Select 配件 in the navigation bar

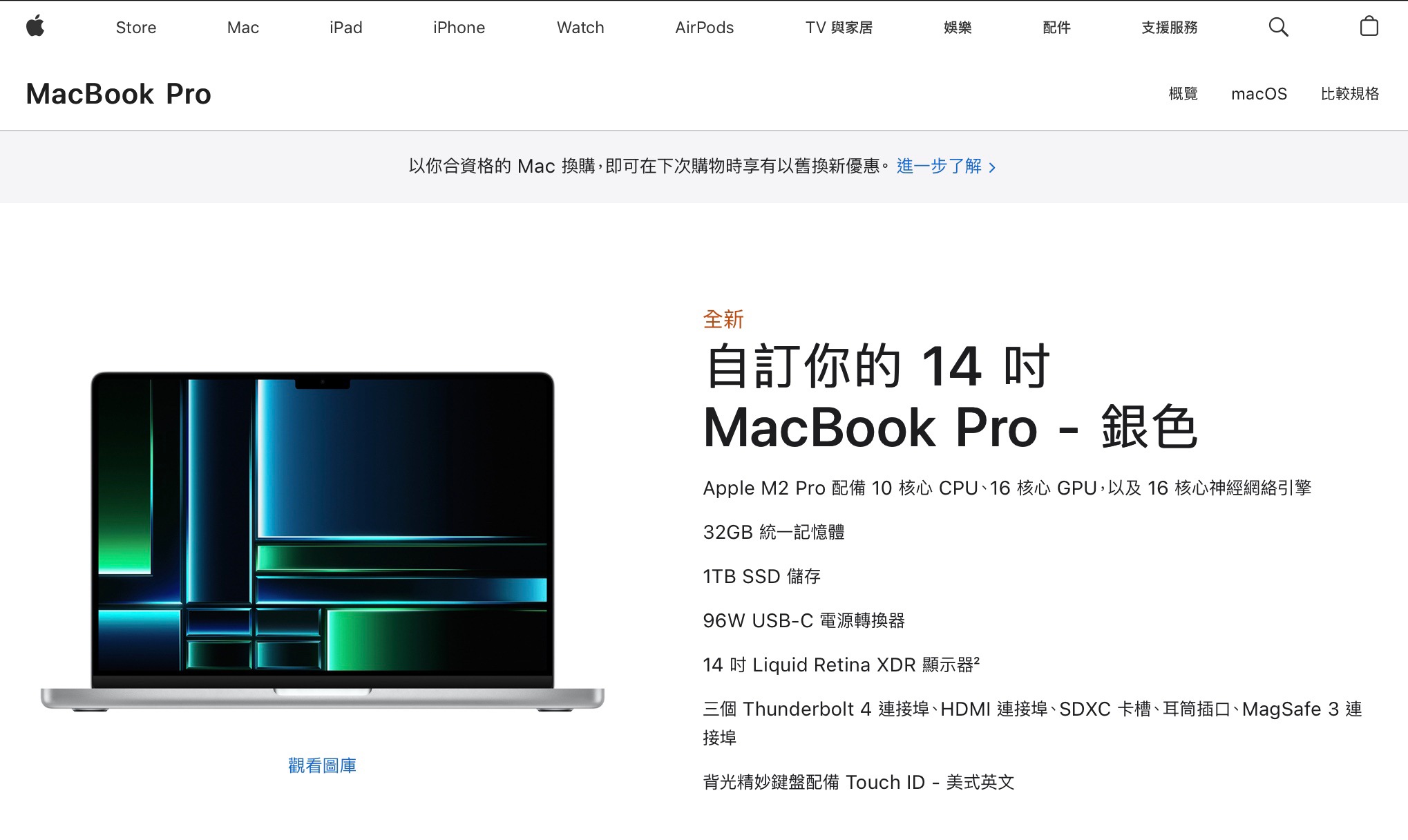pos(1056,28)
